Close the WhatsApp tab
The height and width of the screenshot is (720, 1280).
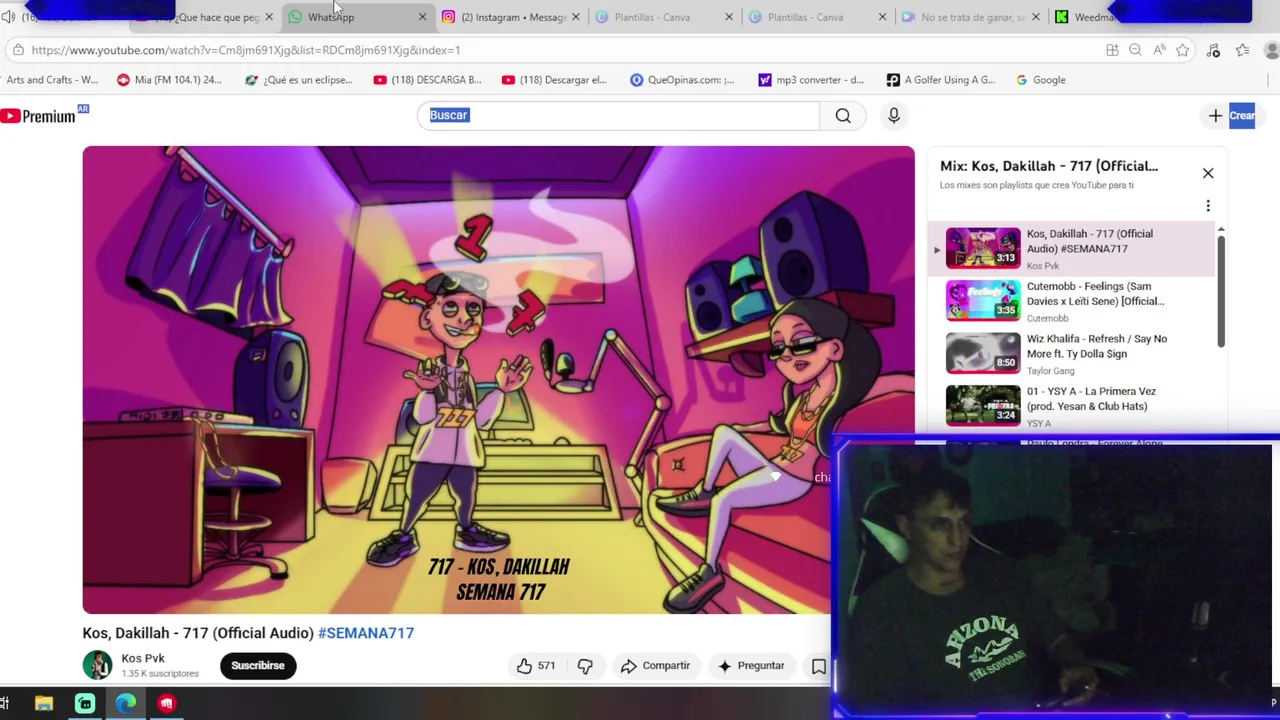pos(422,17)
